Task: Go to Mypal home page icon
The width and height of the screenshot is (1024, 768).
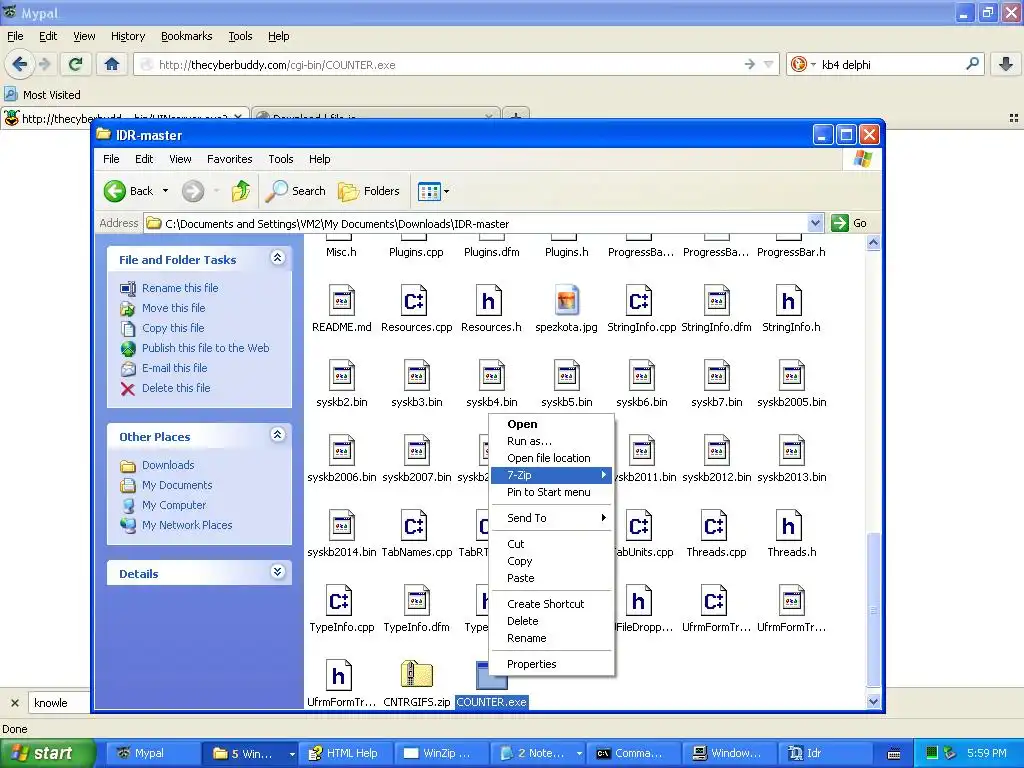Action: [112, 64]
